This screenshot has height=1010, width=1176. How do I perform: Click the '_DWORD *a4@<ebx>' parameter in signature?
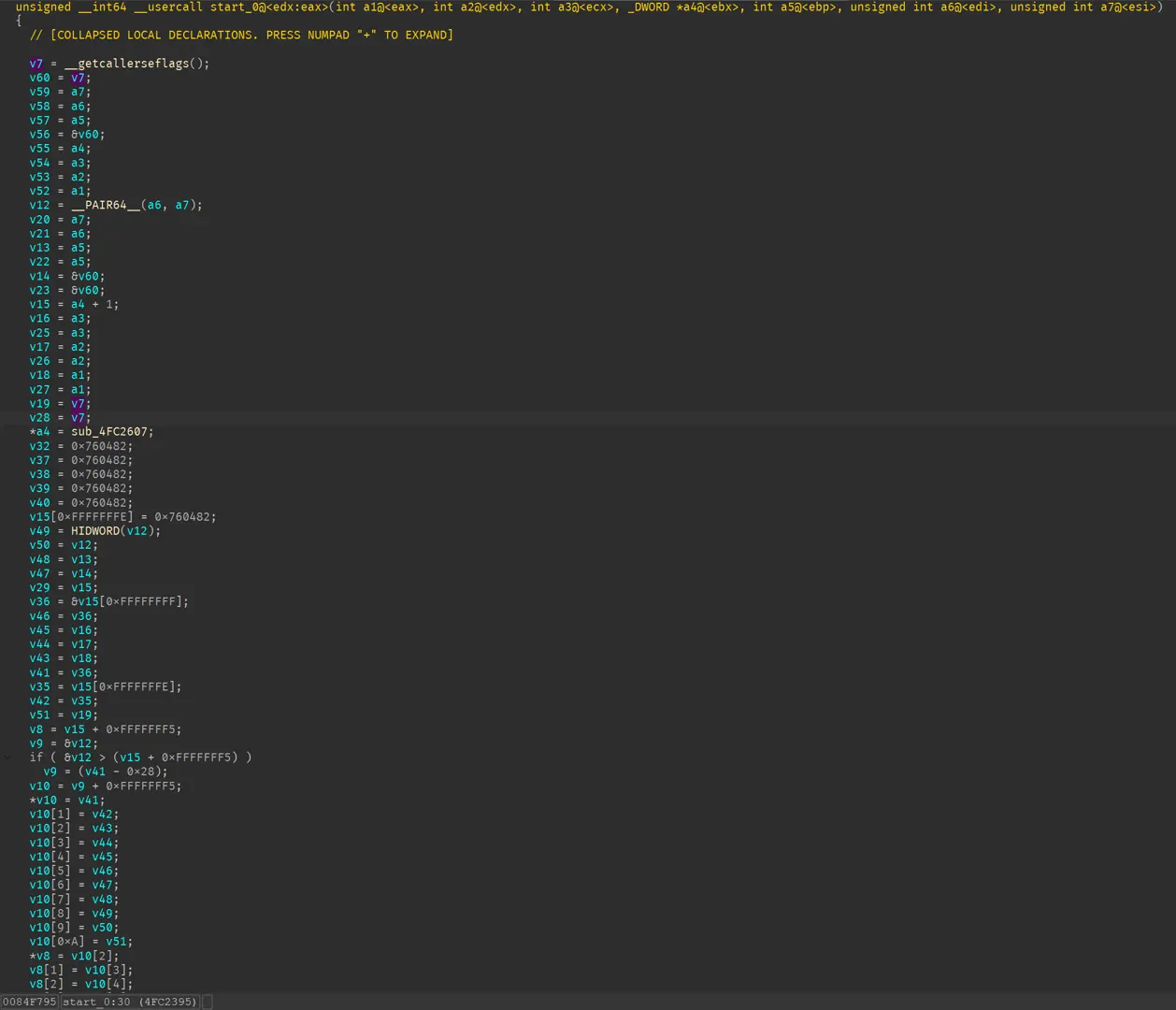[685, 7]
